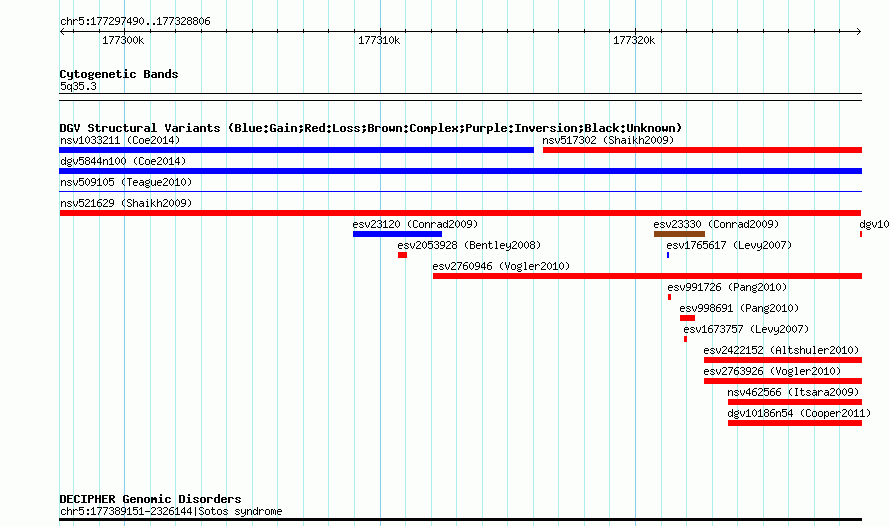Click the tiny red esv1673757 marker
Screen dimensions: 890x526
(x=686, y=339)
